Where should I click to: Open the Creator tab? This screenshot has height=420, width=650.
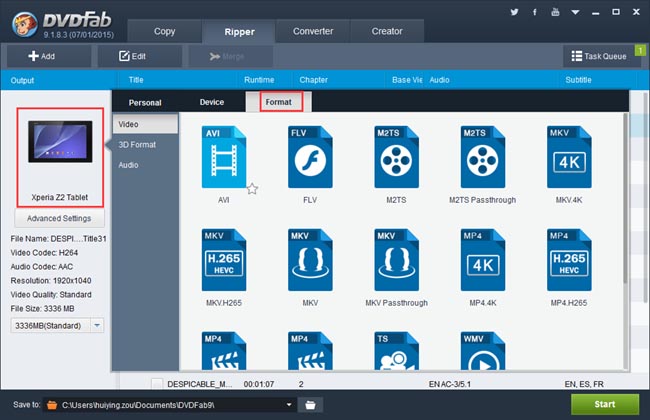[387, 31]
